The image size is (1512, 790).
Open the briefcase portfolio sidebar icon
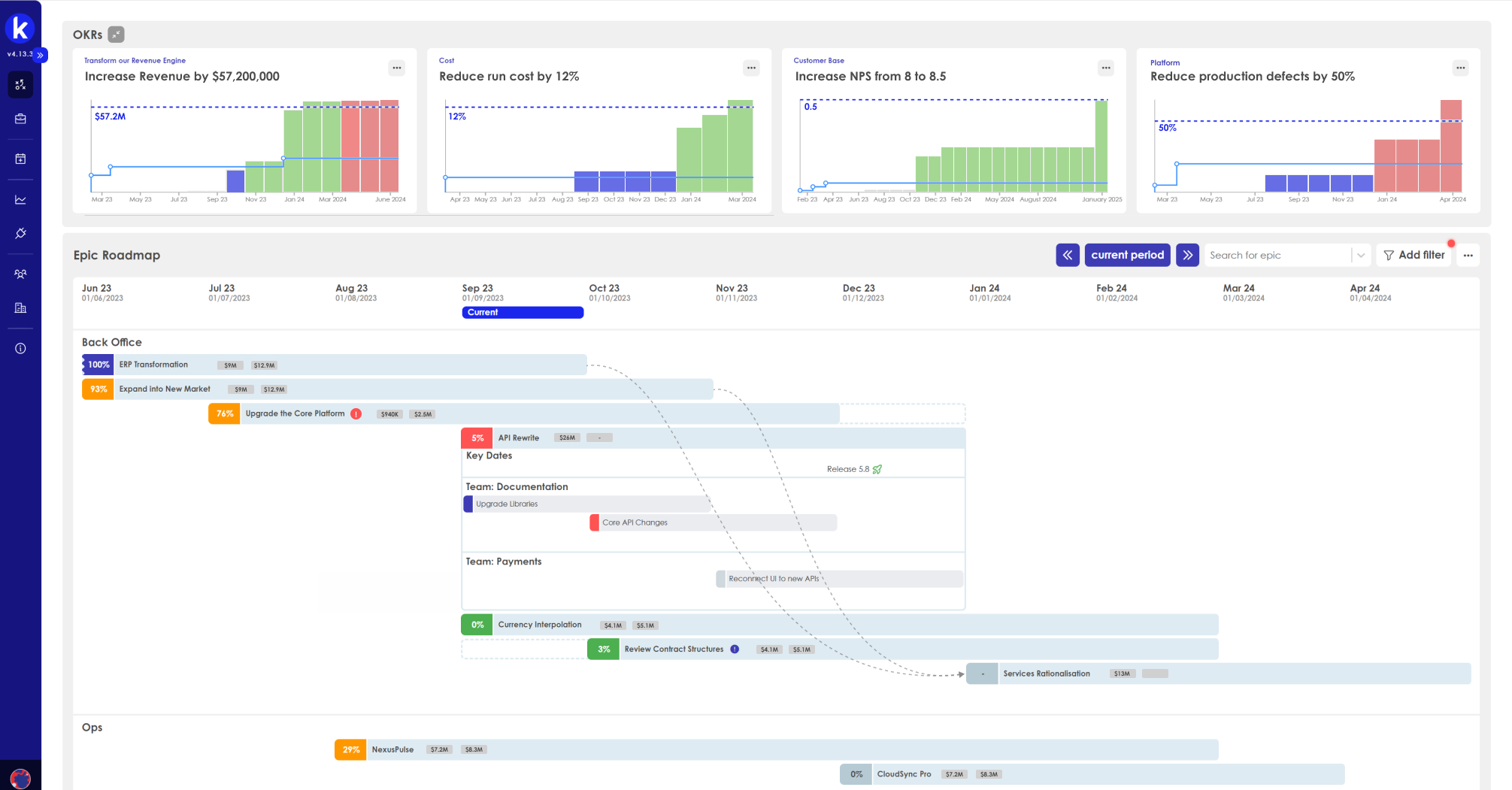(20, 119)
